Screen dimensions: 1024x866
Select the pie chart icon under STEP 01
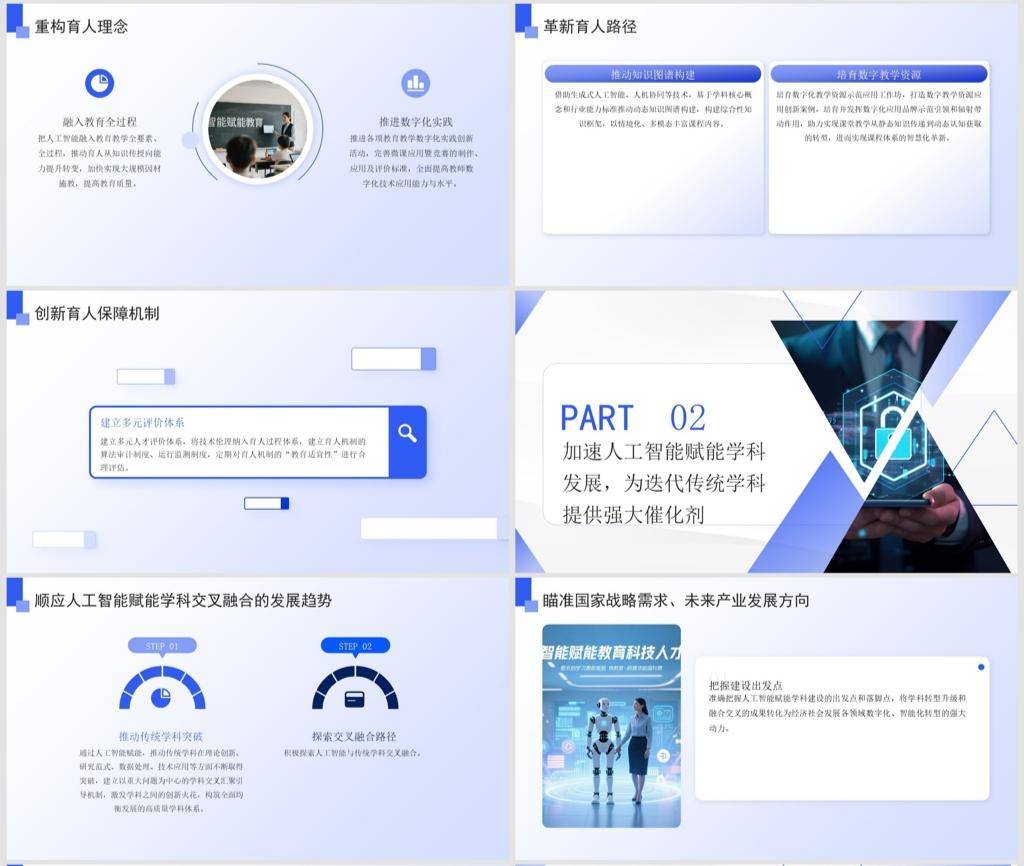(161, 695)
